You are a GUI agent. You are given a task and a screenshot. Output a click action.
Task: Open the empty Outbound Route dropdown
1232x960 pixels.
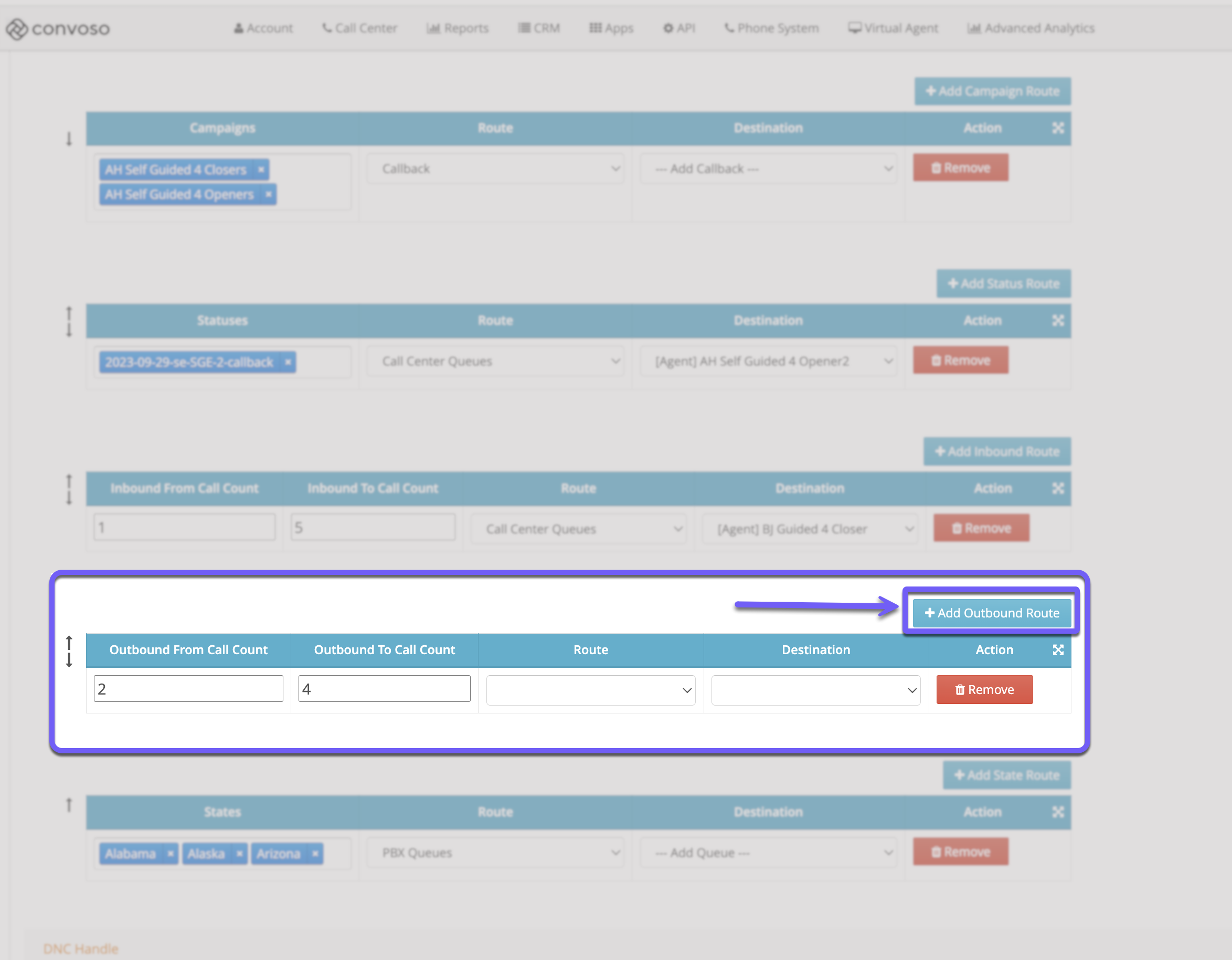click(x=590, y=690)
